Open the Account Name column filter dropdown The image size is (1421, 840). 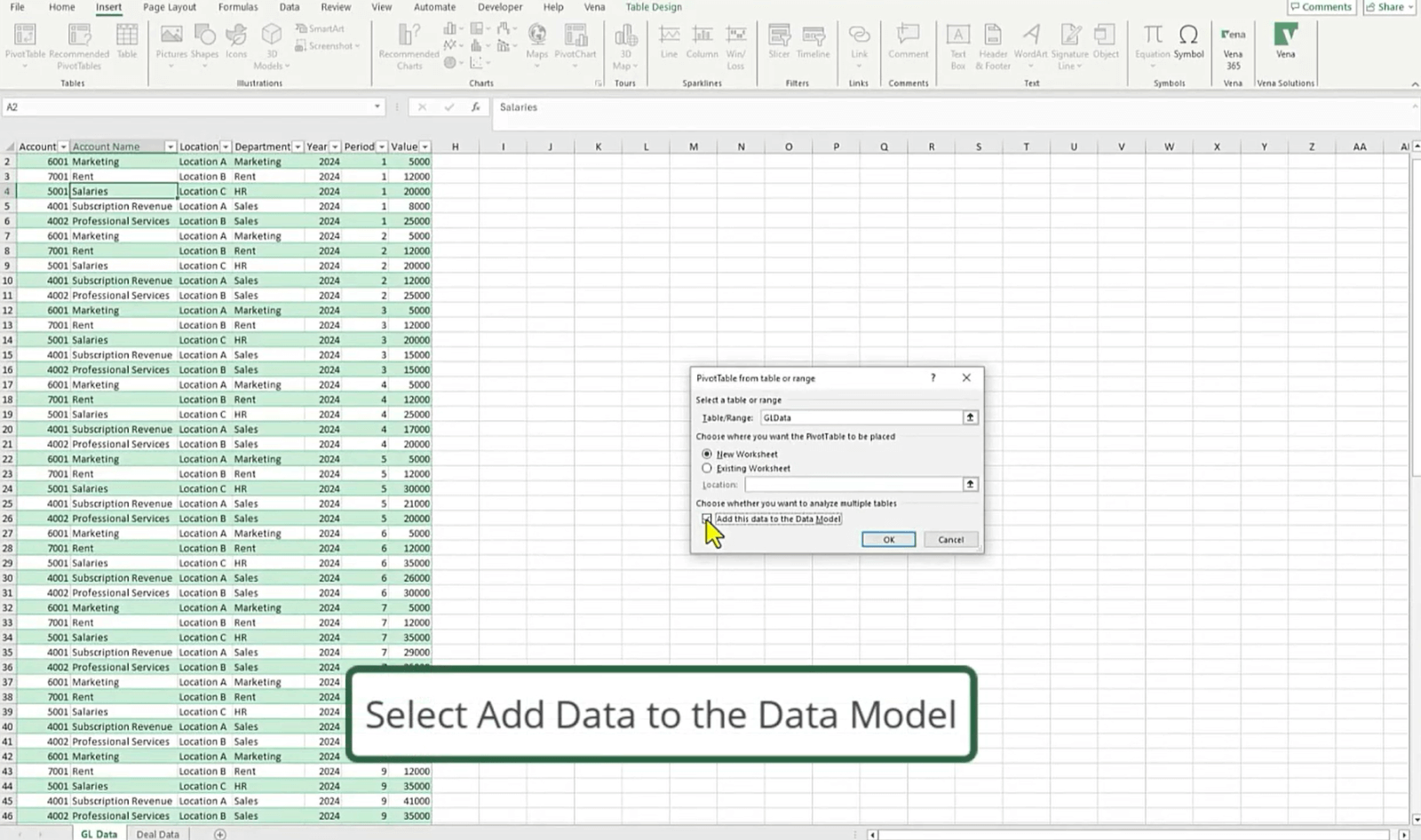[170, 146]
